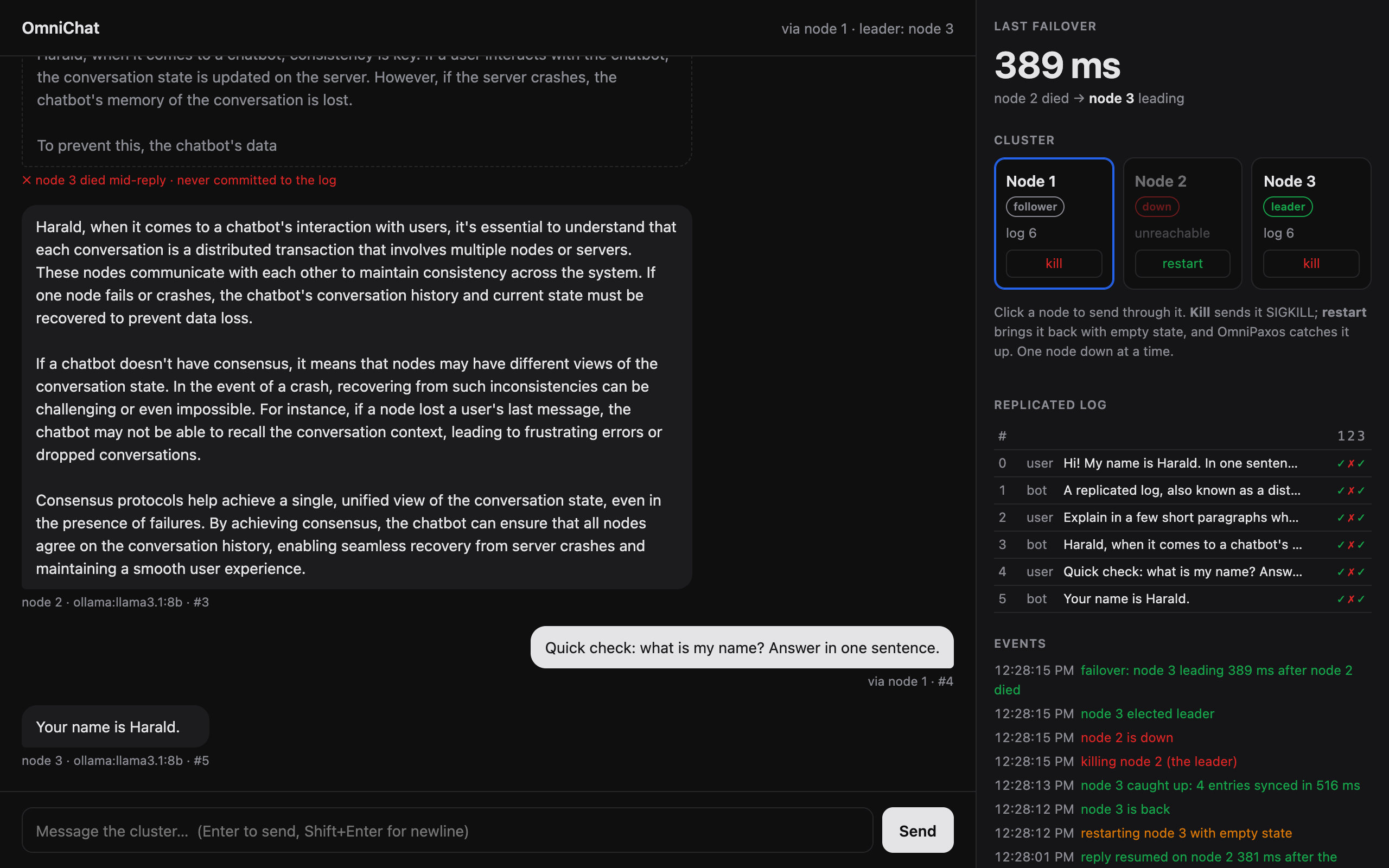Image resolution: width=1389 pixels, height=868 pixels.
Task: Click event 'node 2 is down'
Action: [x=1127, y=738]
